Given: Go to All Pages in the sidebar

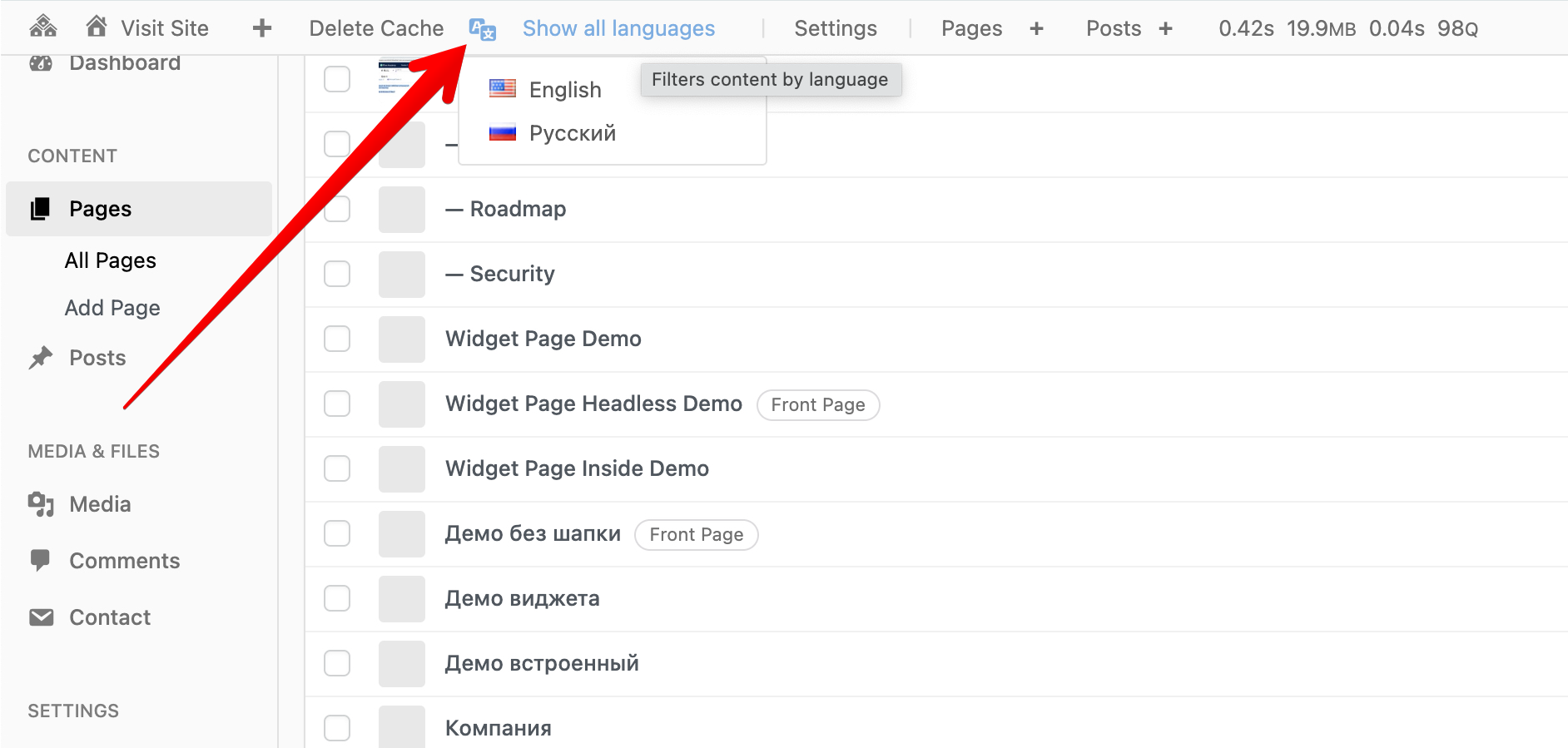Looking at the screenshot, I should point(111,260).
